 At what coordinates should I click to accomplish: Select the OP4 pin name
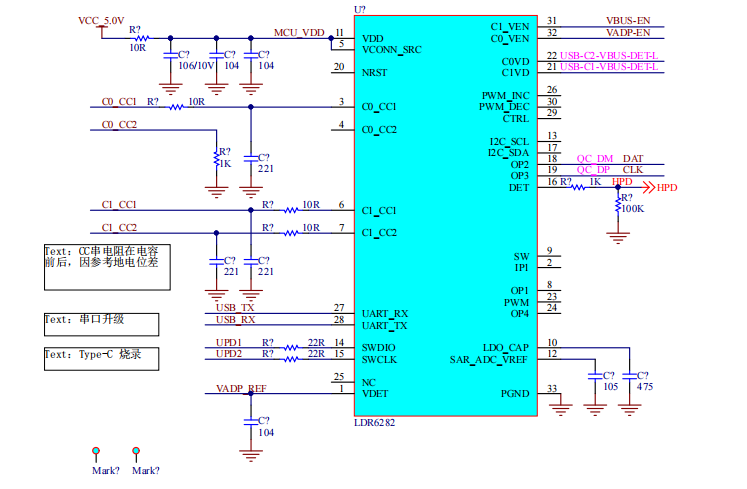[x=520, y=314]
